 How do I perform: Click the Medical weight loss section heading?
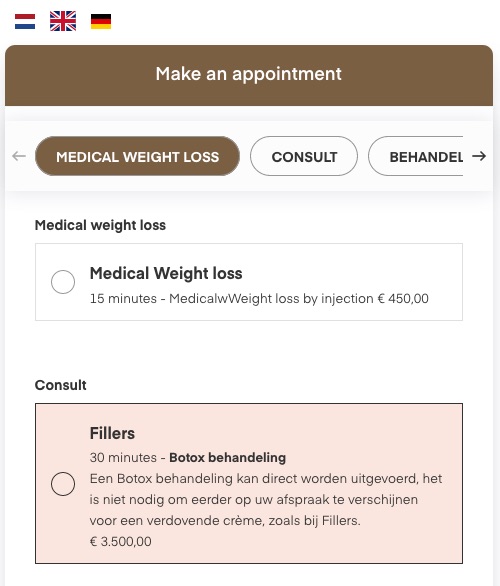100,225
